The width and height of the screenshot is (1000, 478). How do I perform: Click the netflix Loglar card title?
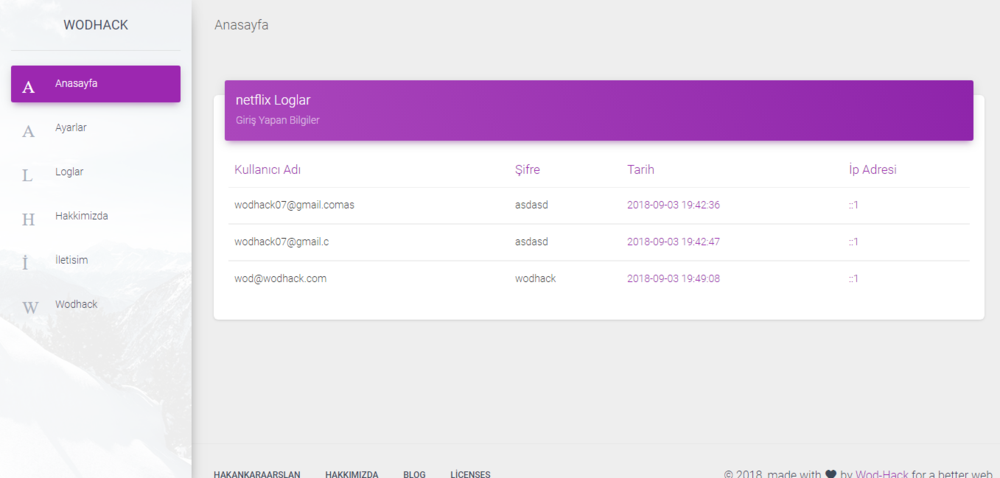point(273,100)
